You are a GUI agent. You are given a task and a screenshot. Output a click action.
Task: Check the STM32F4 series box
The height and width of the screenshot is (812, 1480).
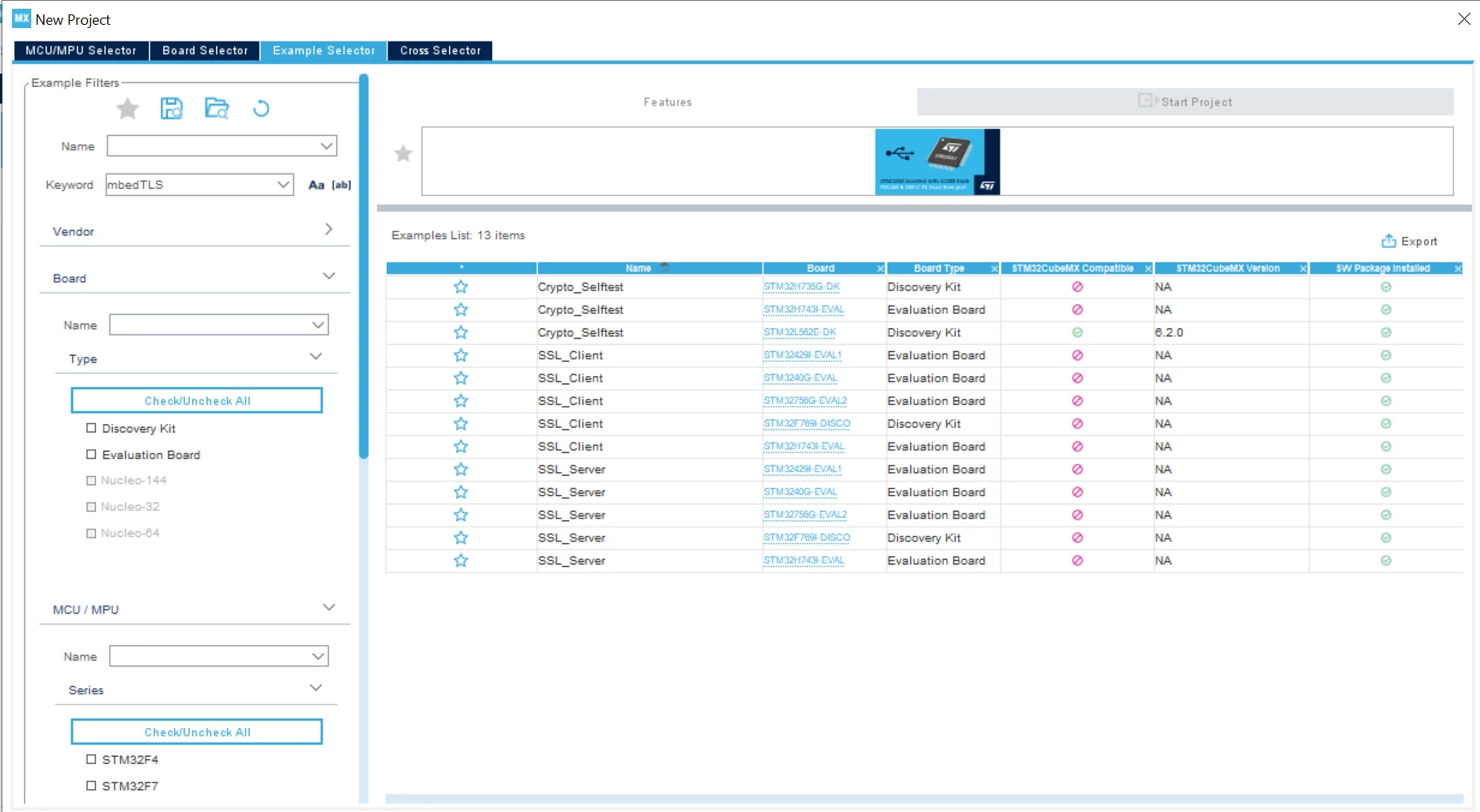click(91, 759)
